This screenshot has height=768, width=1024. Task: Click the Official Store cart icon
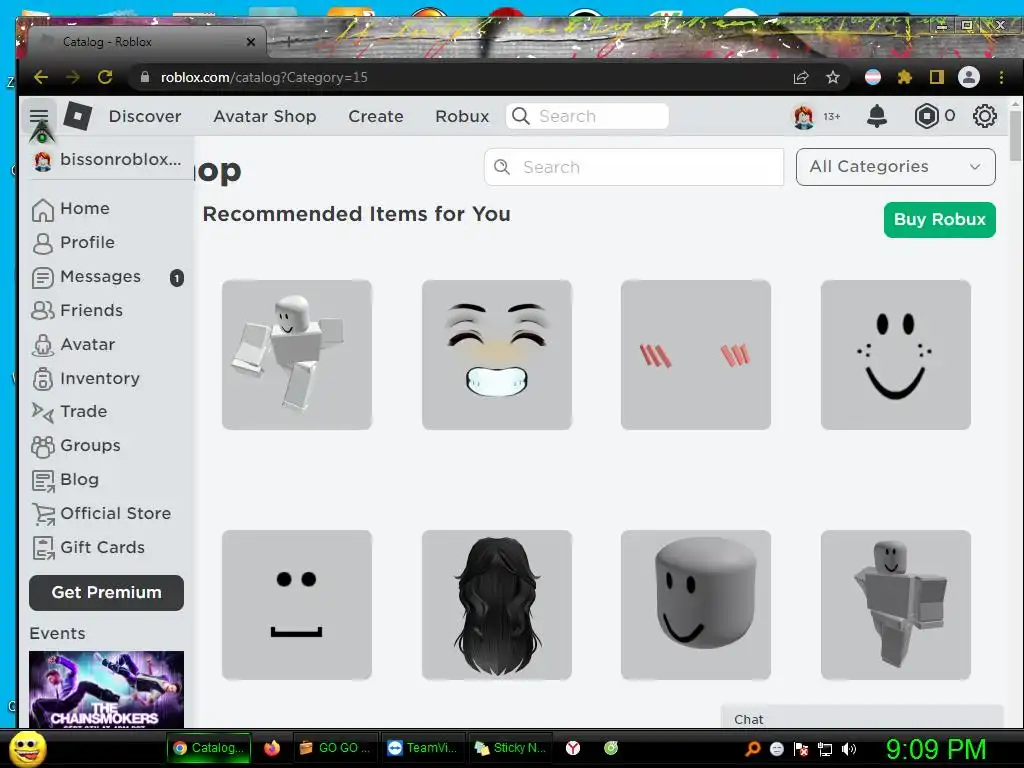click(43, 515)
